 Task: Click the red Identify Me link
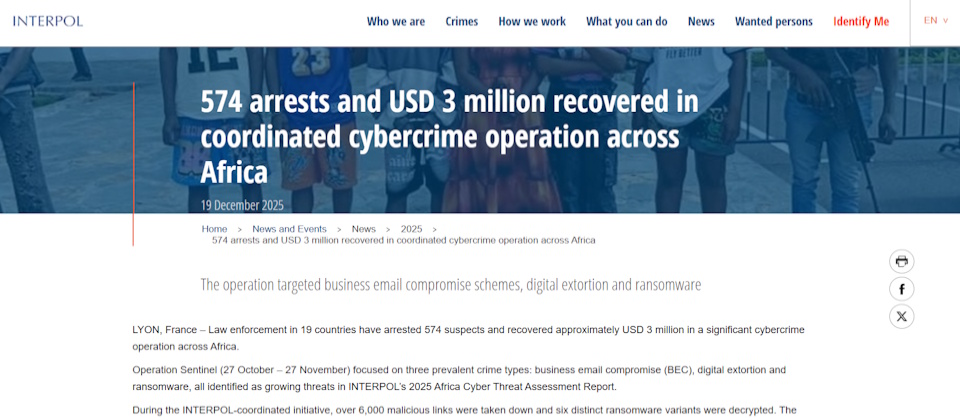[860, 22]
